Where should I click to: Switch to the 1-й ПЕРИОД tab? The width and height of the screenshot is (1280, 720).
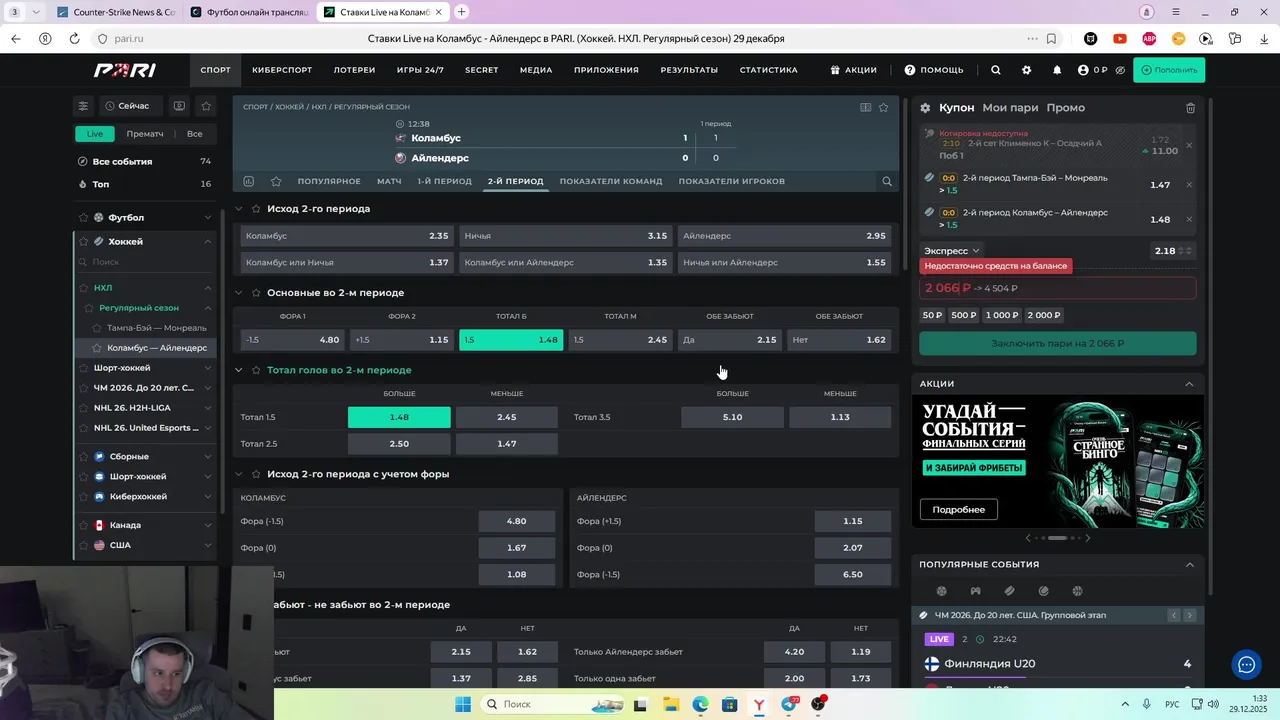[444, 181]
